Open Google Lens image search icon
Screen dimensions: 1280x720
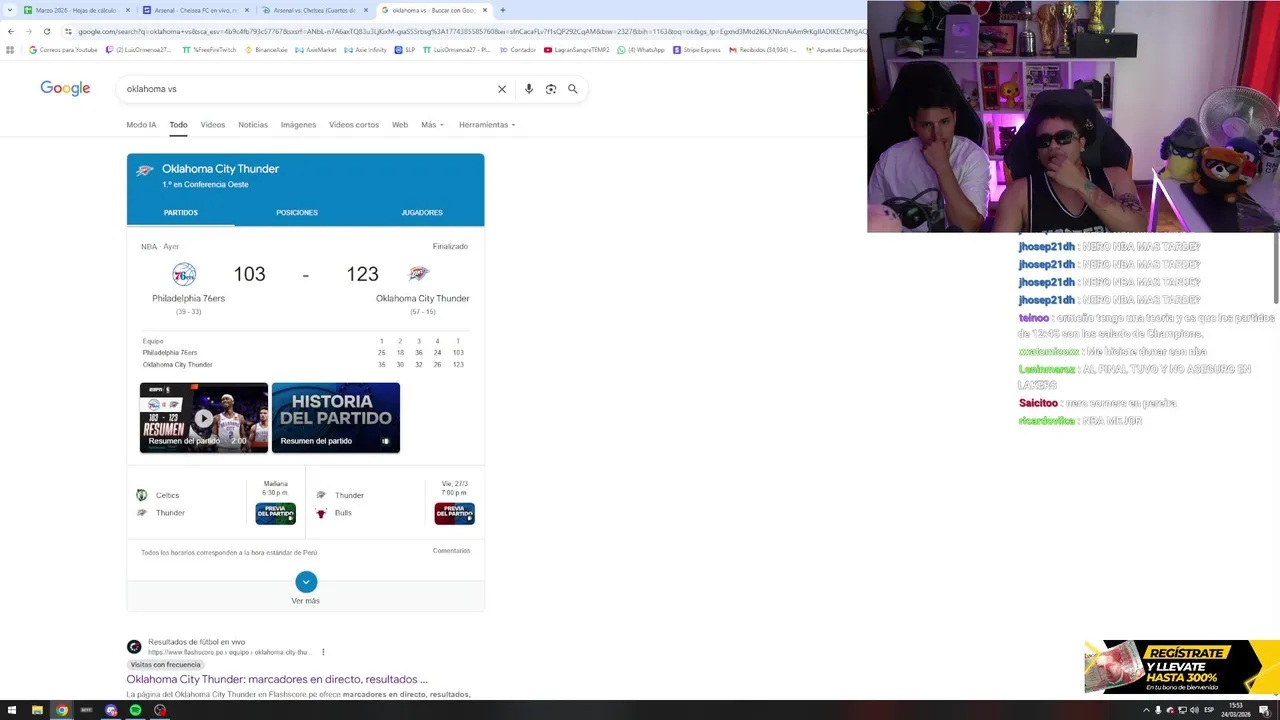pos(551,89)
